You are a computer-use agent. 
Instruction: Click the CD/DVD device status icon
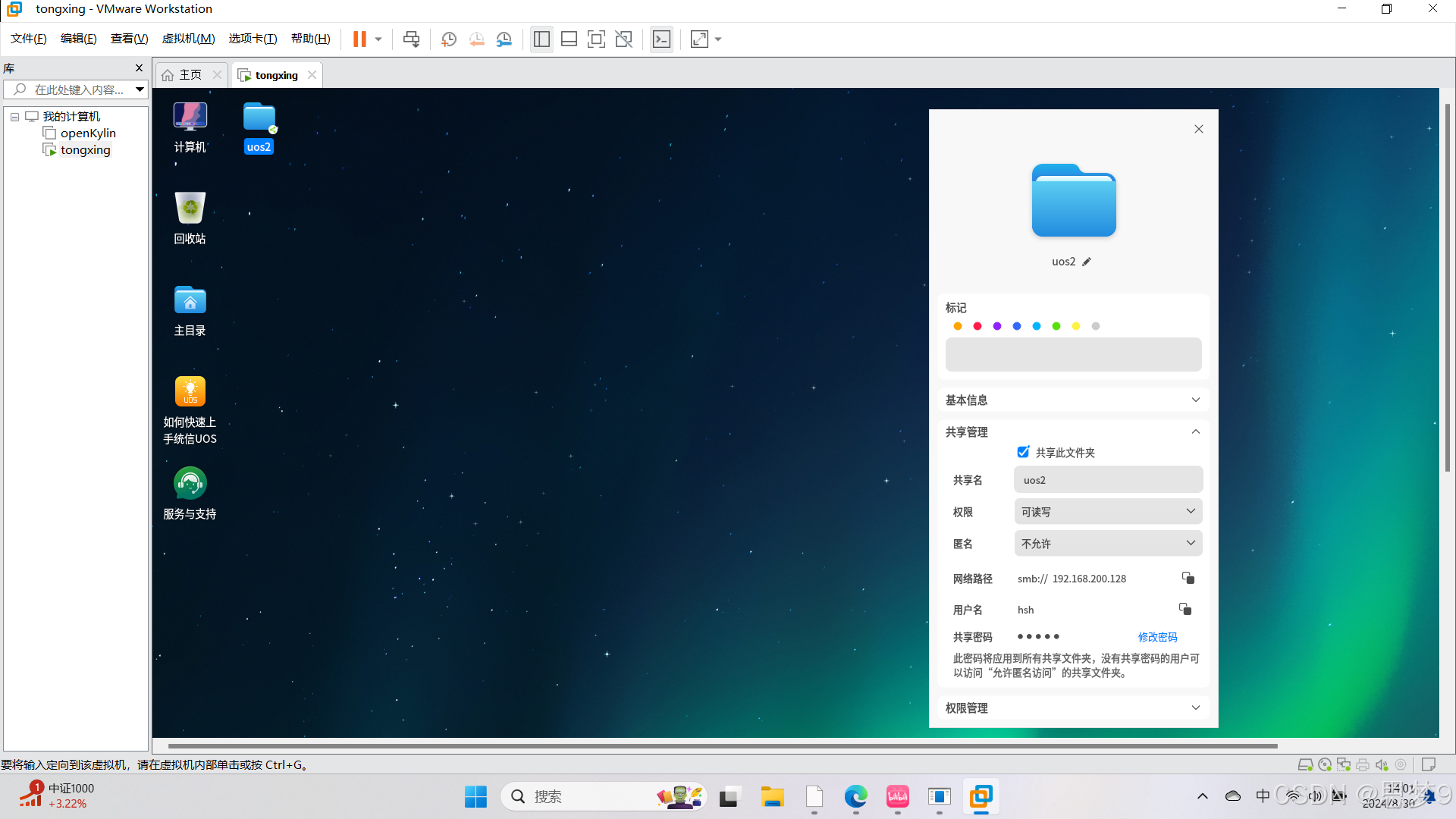point(1324,764)
